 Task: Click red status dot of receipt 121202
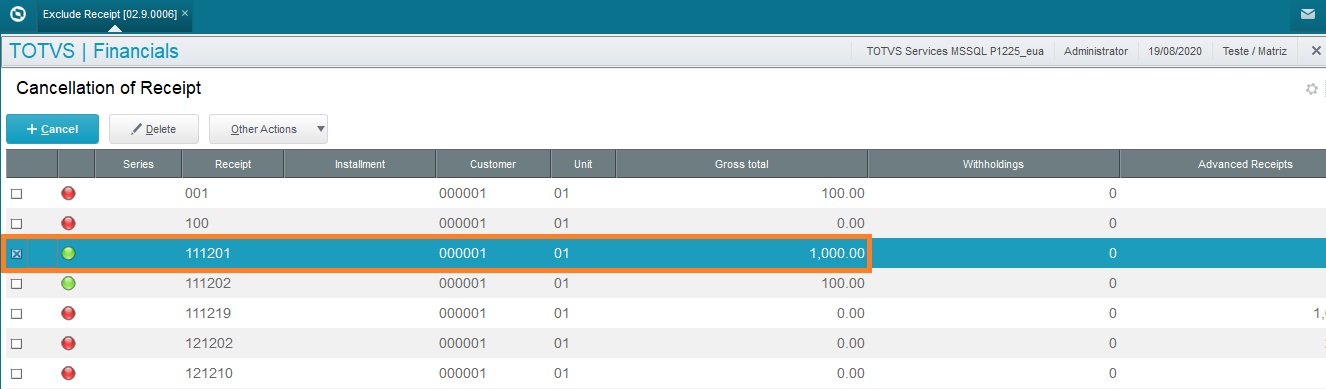coord(68,343)
